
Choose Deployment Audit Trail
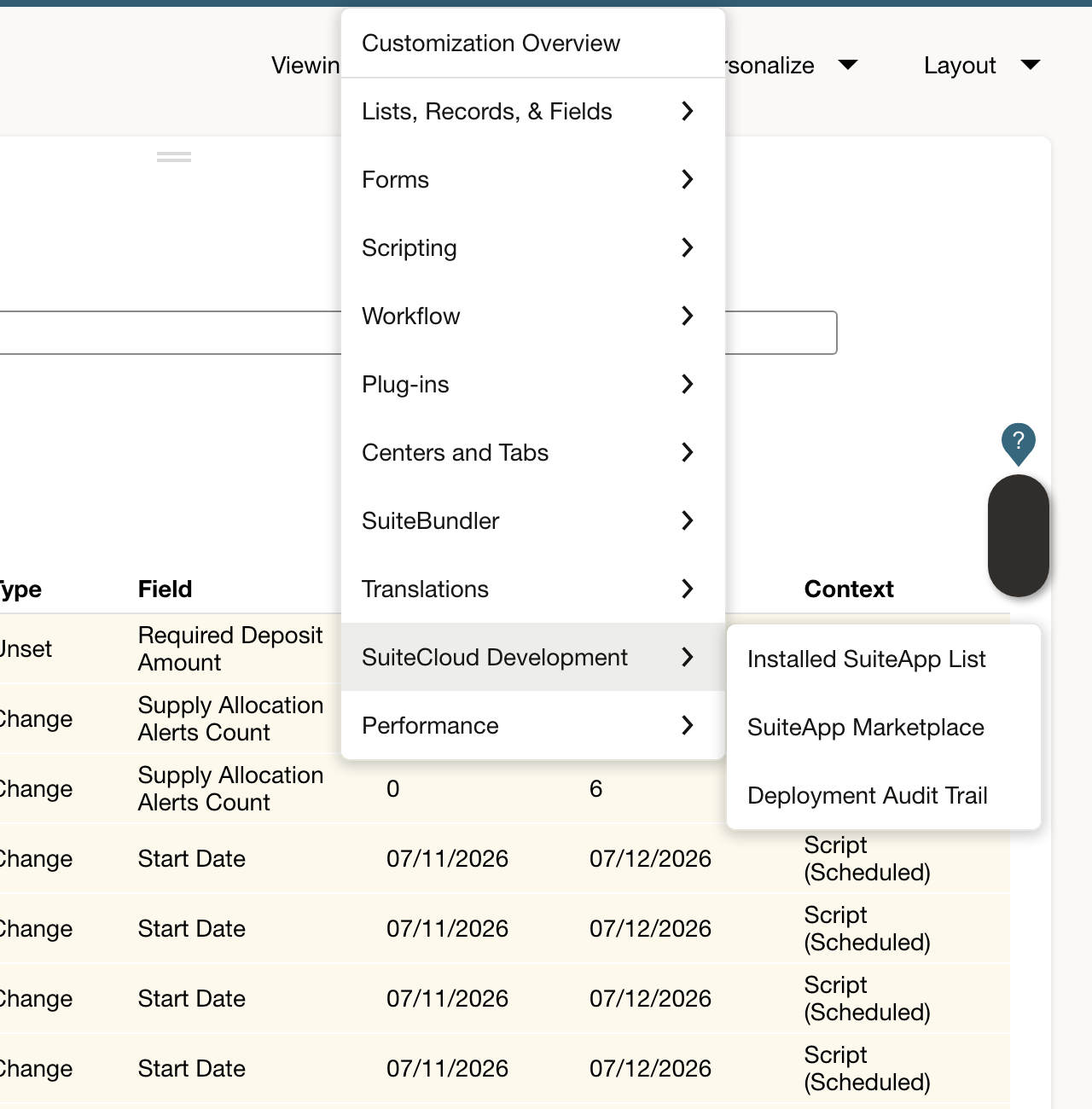tap(884, 796)
